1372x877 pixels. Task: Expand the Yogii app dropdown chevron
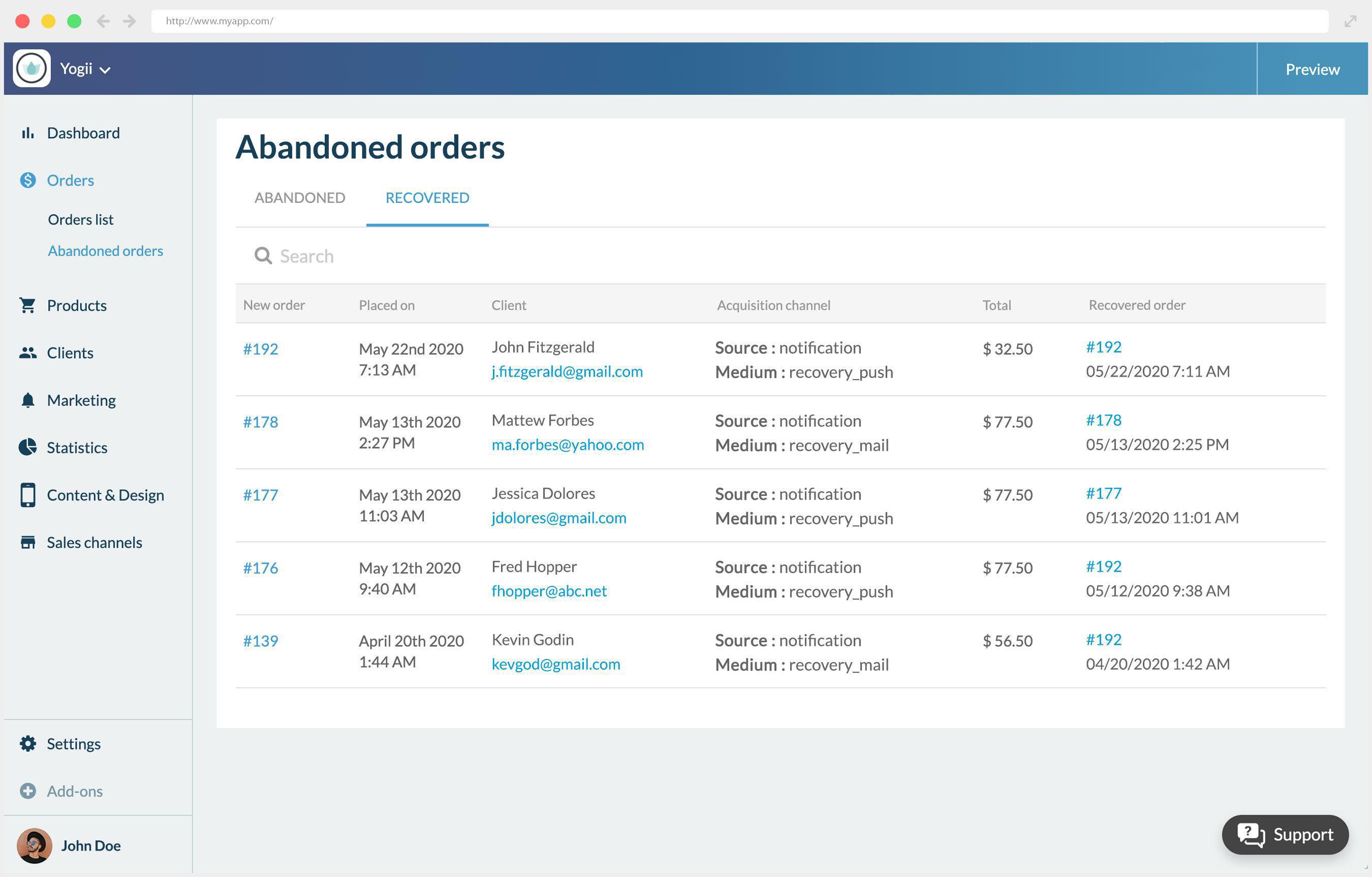(105, 70)
